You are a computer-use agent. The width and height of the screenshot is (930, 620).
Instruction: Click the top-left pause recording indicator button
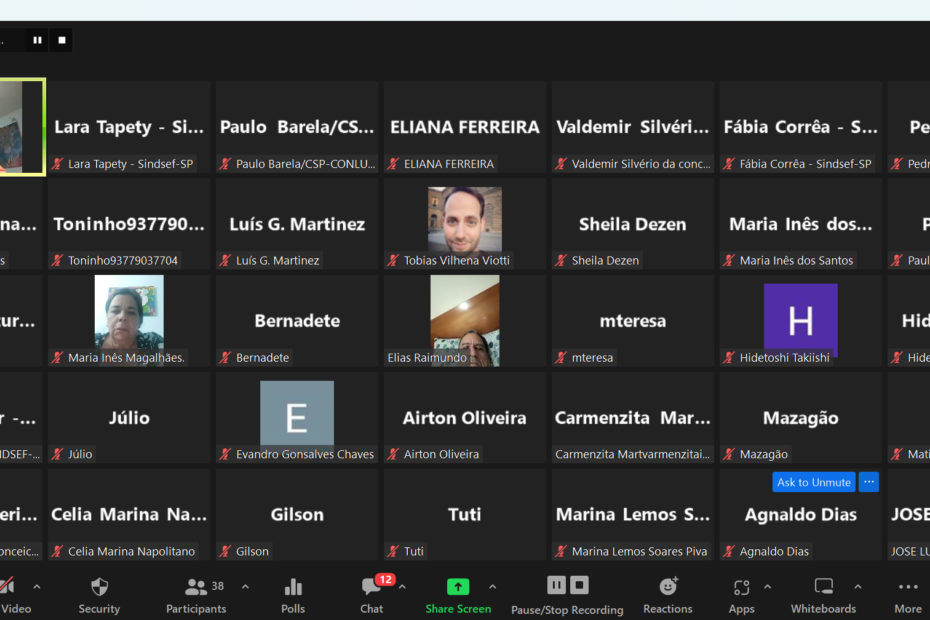click(x=38, y=40)
